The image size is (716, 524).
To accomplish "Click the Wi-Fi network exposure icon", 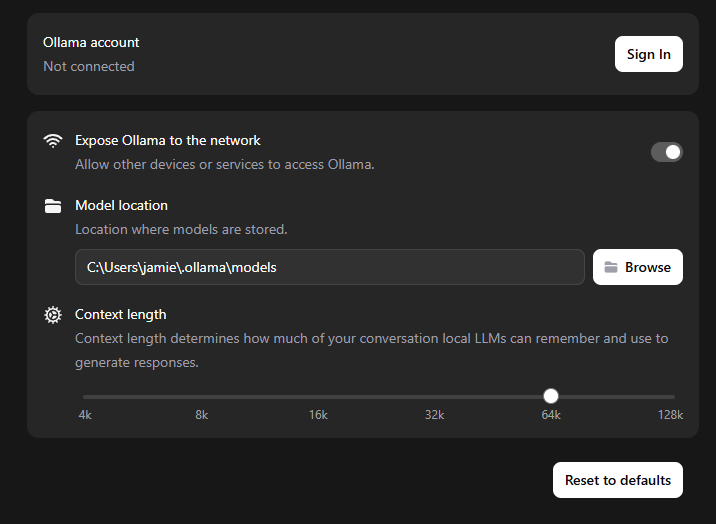I will [x=53, y=141].
